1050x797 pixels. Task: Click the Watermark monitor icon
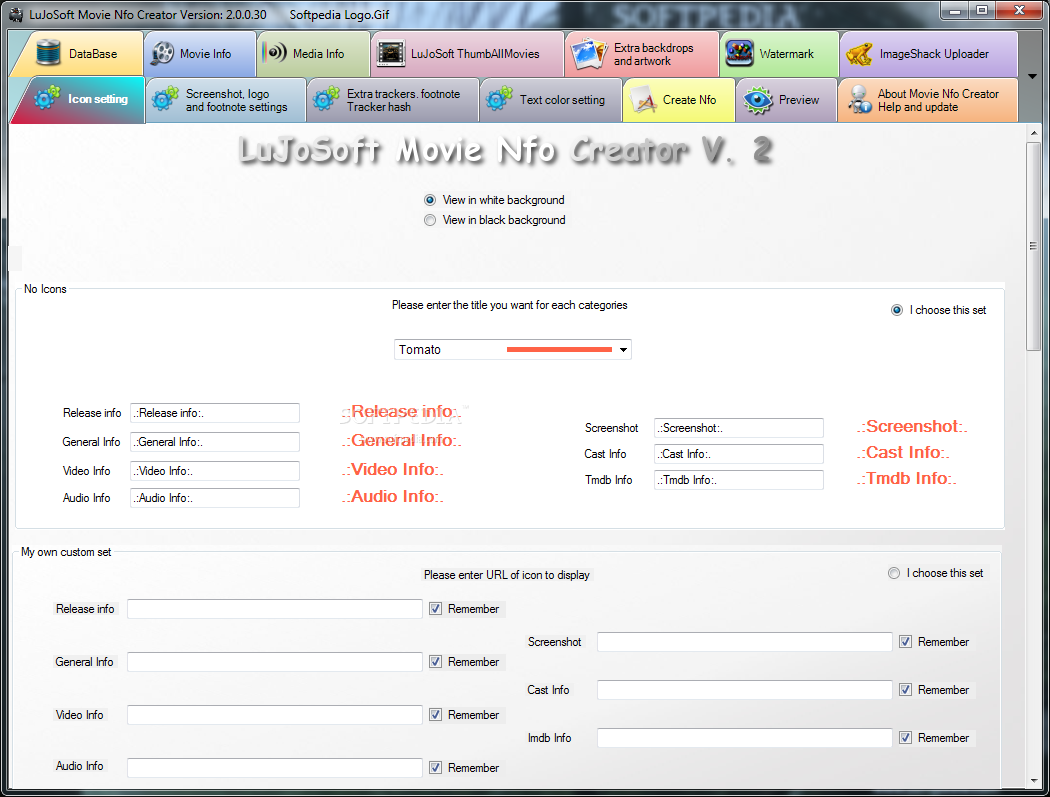tap(739, 54)
